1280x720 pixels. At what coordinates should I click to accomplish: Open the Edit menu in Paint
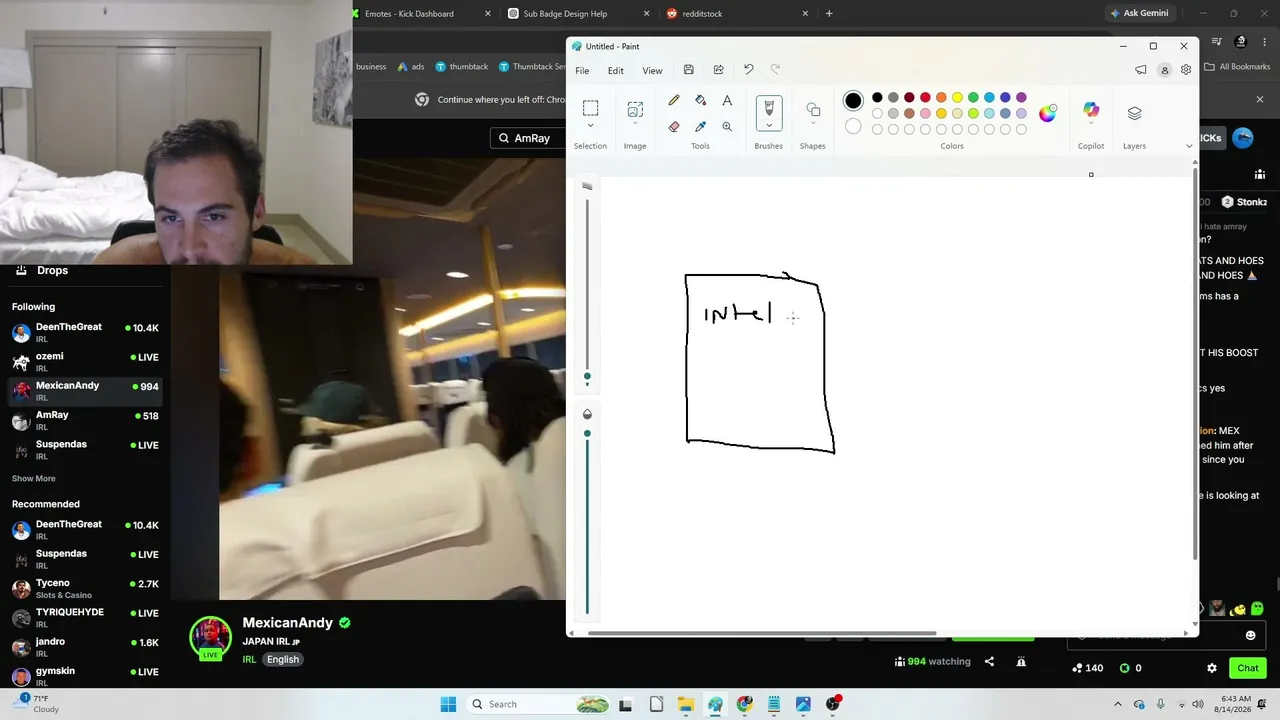point(615,70)
